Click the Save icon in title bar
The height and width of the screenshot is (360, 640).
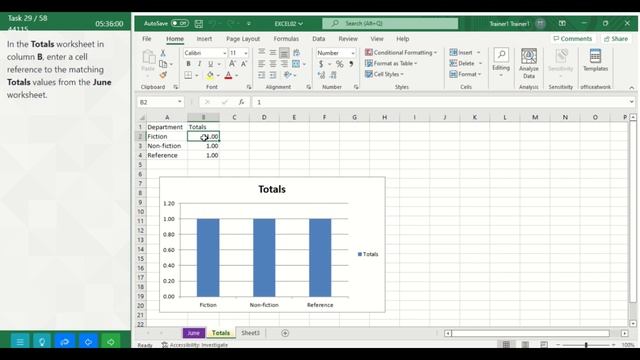[x=199, y=24]
